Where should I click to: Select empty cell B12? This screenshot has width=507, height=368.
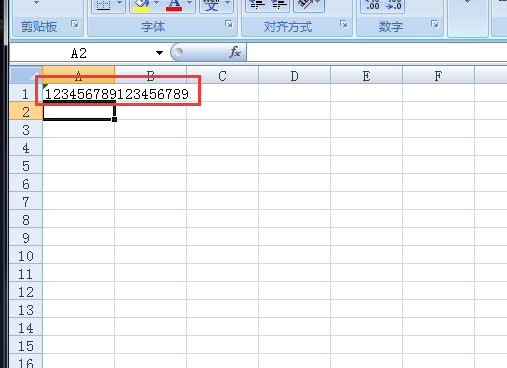pyautogui.click(x=150, y=291)
